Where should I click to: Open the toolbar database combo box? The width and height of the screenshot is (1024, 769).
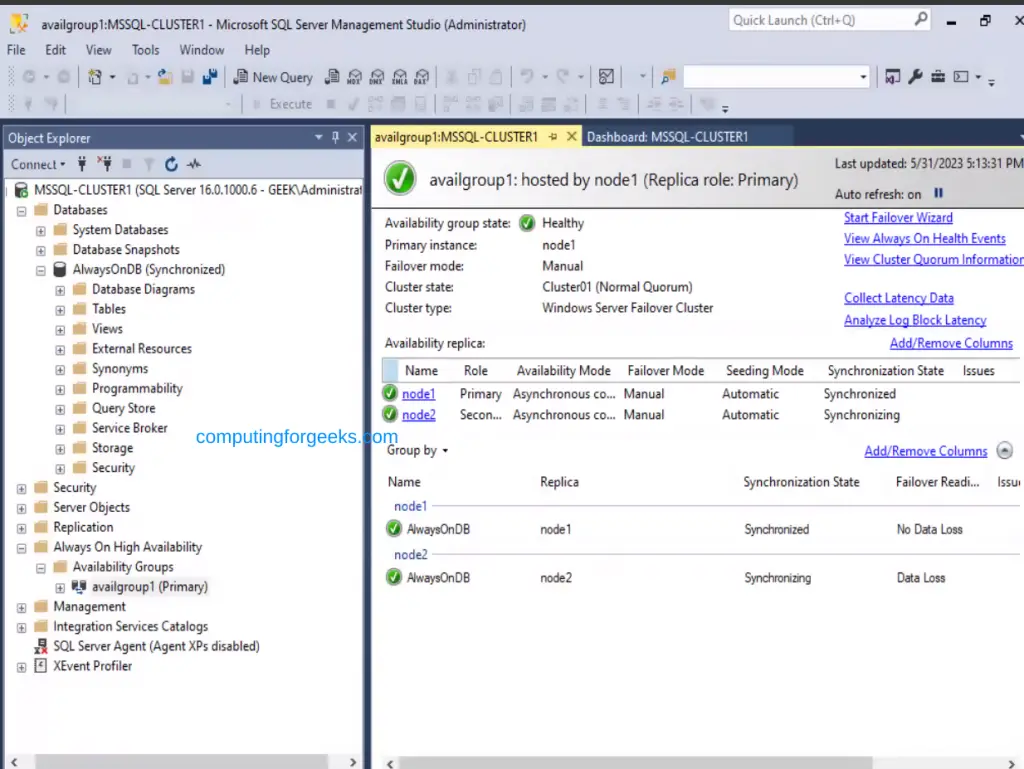(x=776, y=77)
